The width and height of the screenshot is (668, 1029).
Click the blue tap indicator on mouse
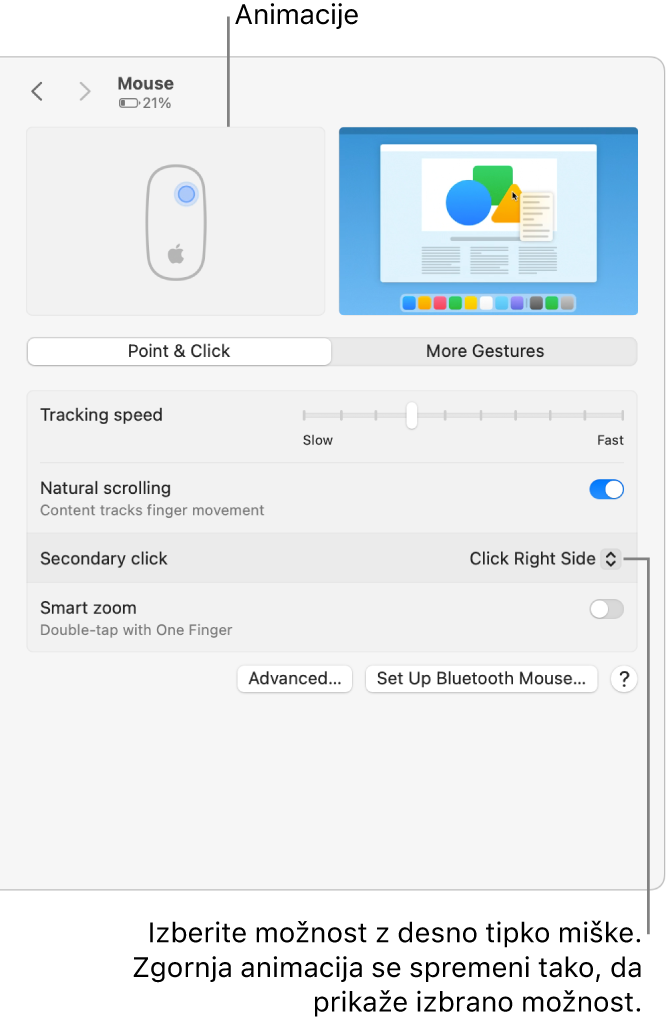click(x=186, y=194)
